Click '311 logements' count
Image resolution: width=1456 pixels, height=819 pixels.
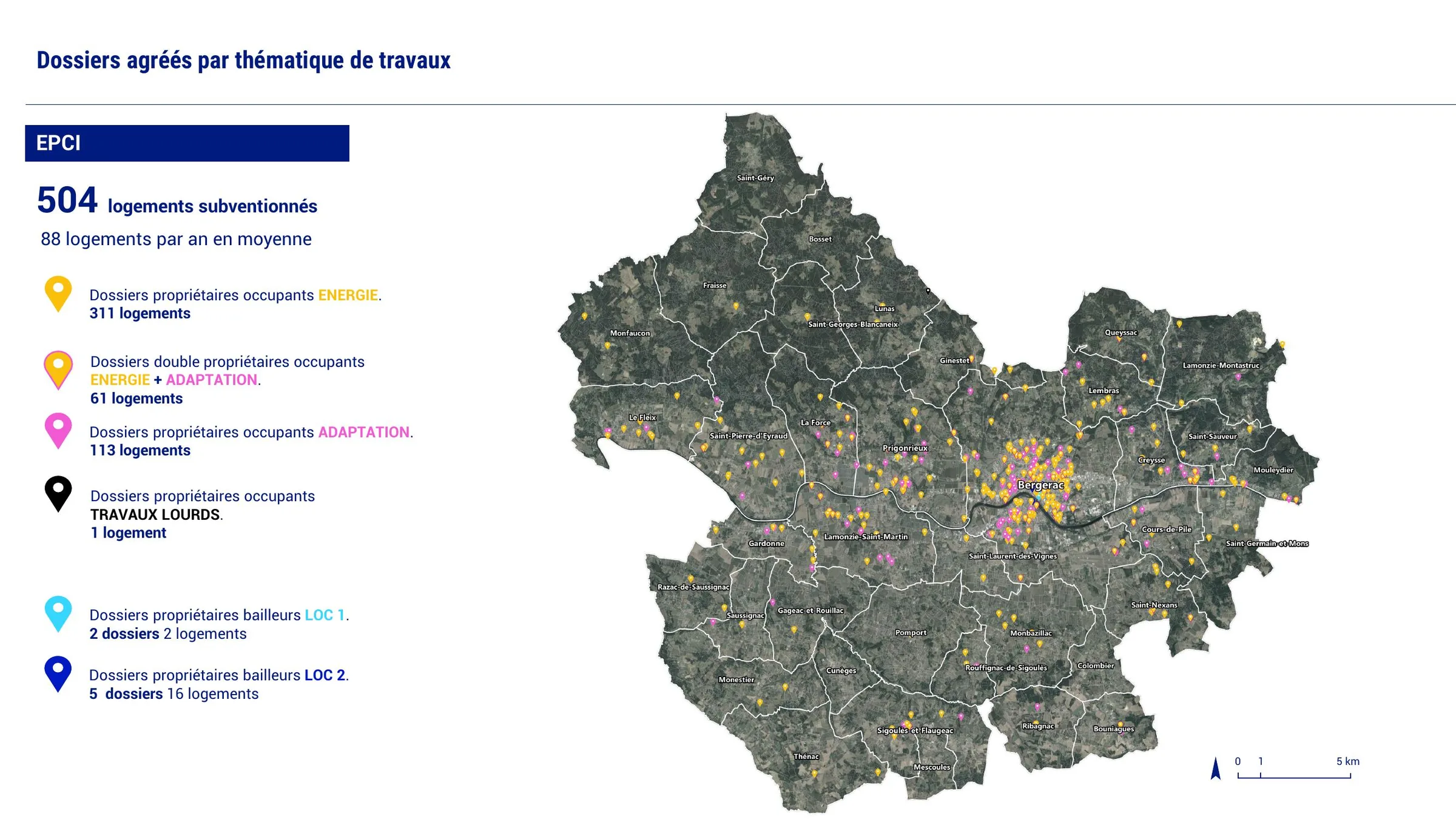click(140, 313)
